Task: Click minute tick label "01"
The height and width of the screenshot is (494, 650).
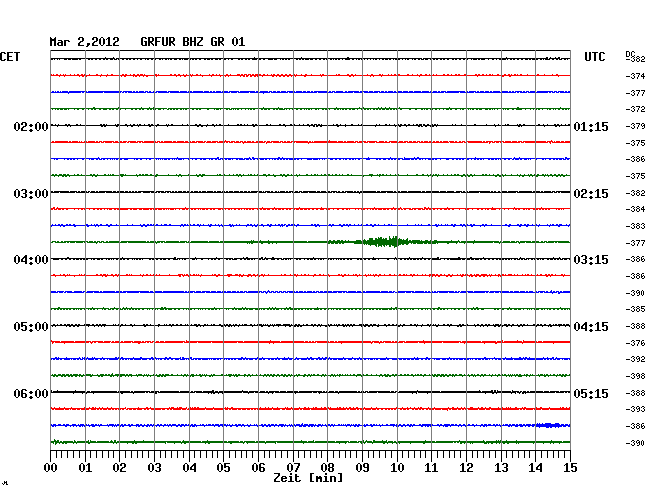Action: tap(85, 467)
